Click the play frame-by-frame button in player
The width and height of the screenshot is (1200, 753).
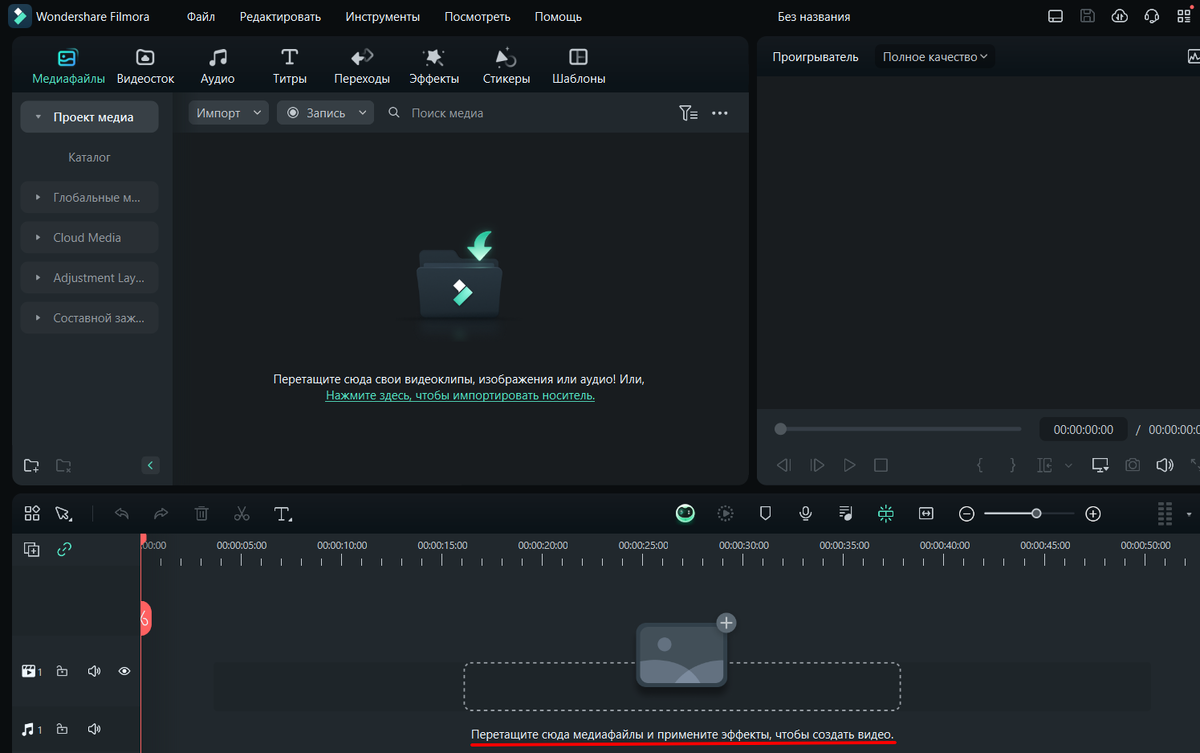tap(817, 465)
